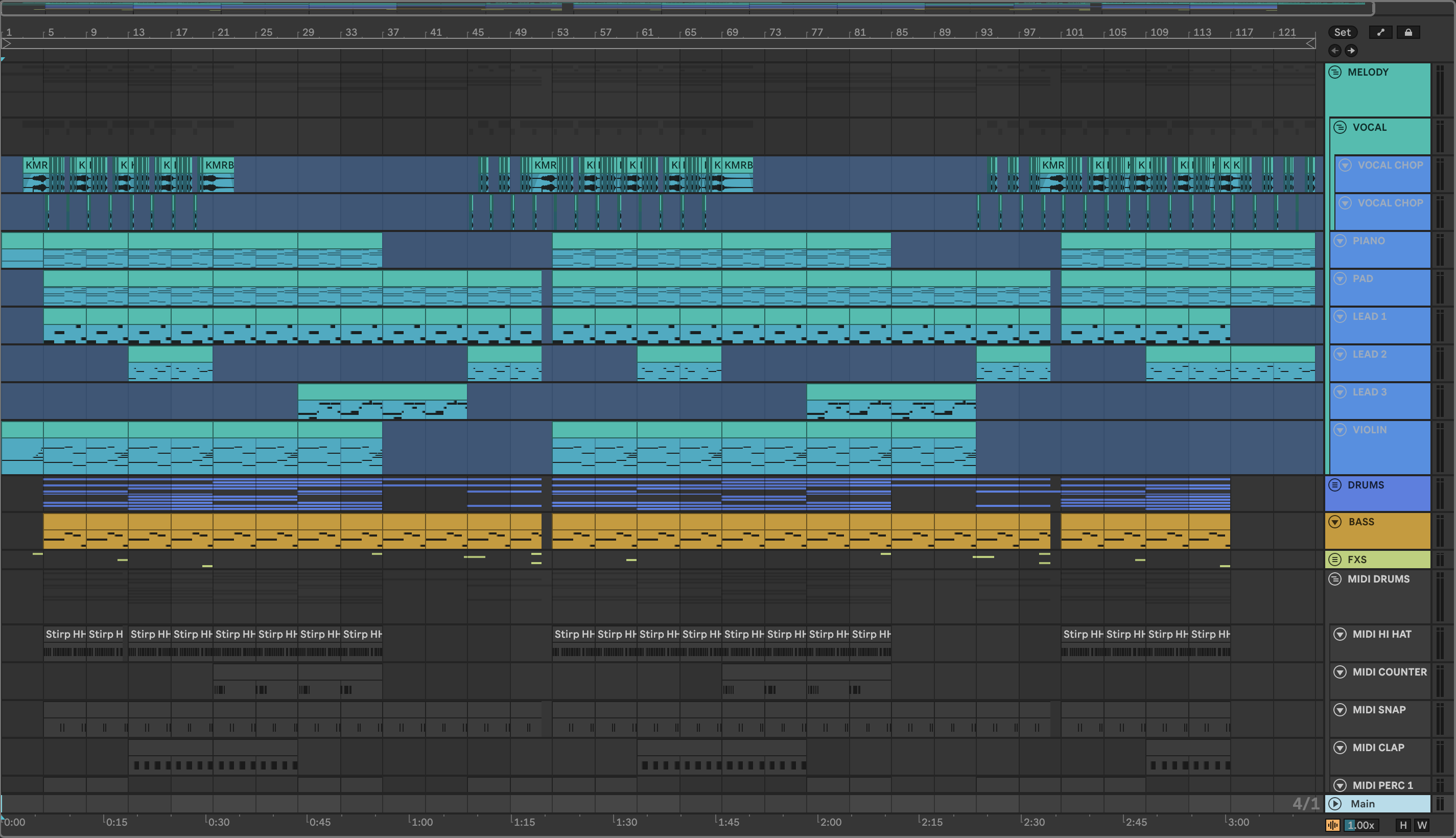Select the LEAD 1 track header
The image size is (1456, 838).
(1379, 326)
